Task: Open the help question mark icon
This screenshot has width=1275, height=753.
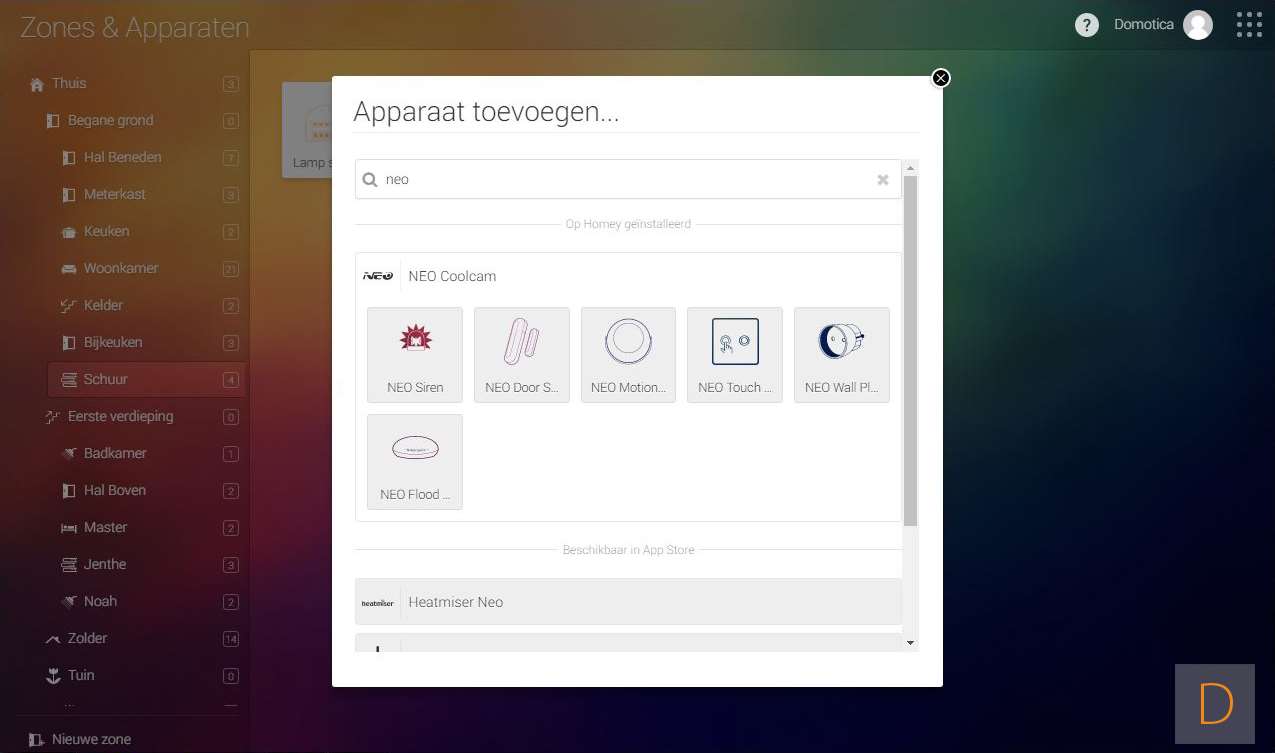Action: pyautogui.click(x=1087, y=25)
